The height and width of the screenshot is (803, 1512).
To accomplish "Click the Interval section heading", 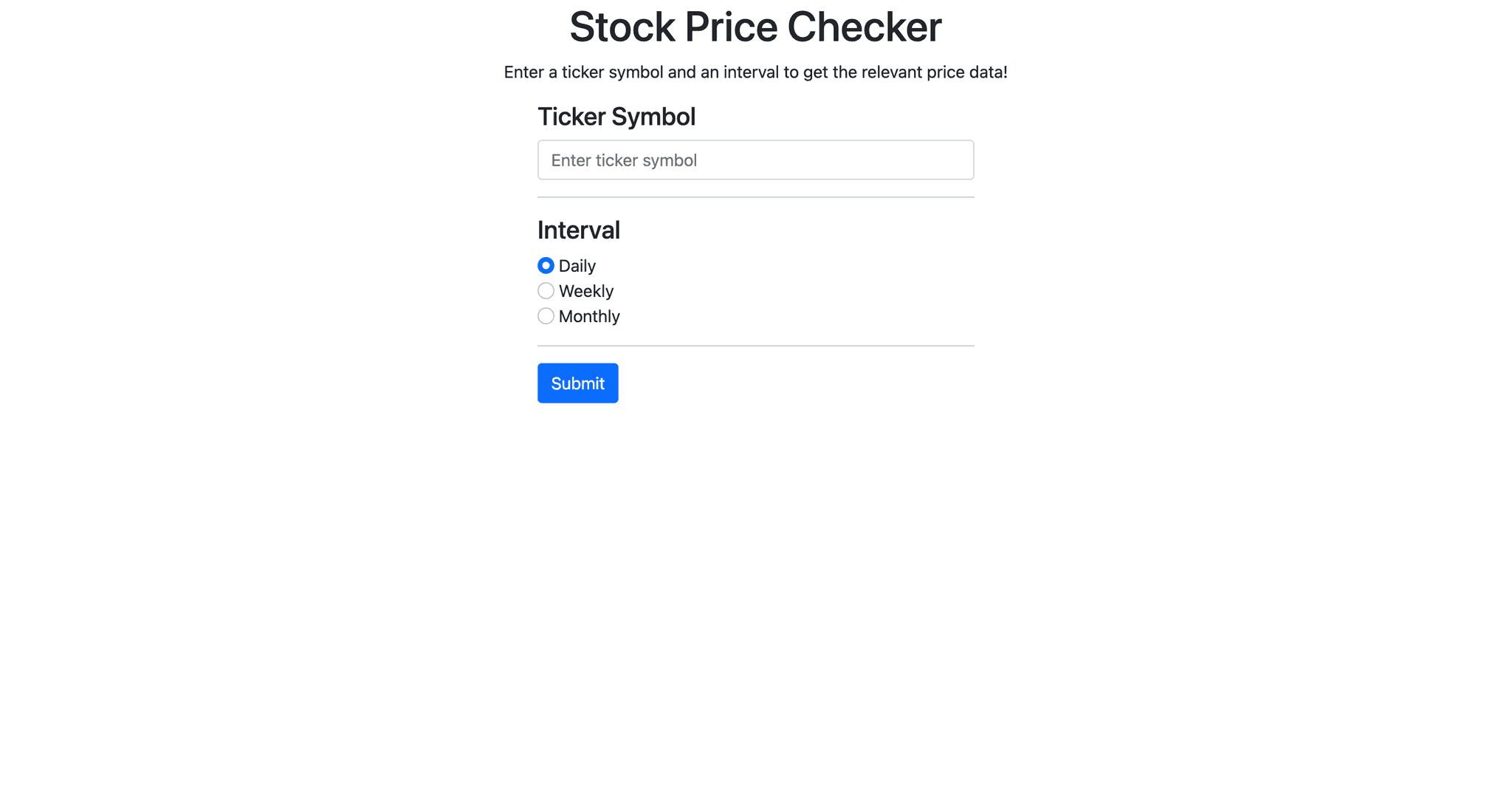I will [578, 230].
